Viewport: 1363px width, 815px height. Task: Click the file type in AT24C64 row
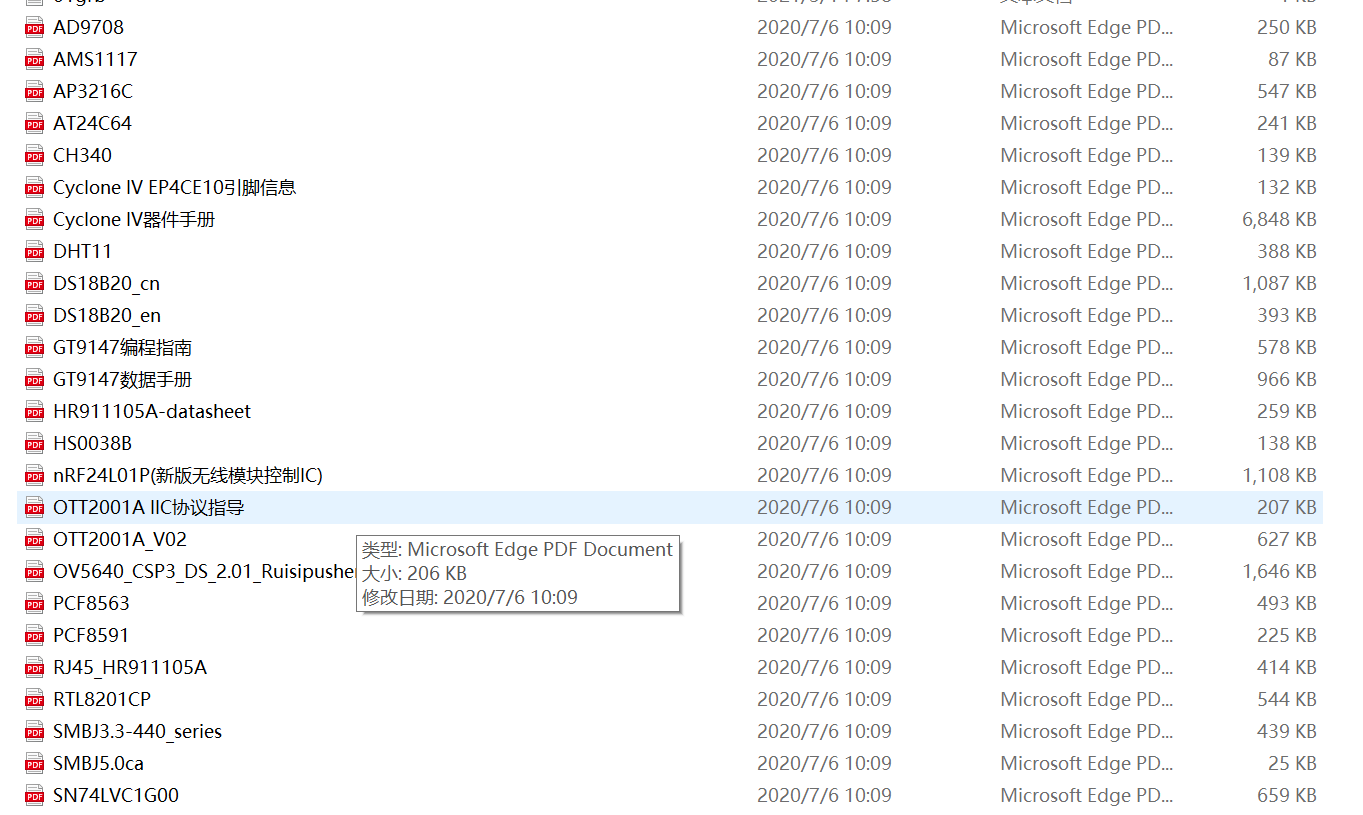pyautogui.click(x=1087, y=123)
